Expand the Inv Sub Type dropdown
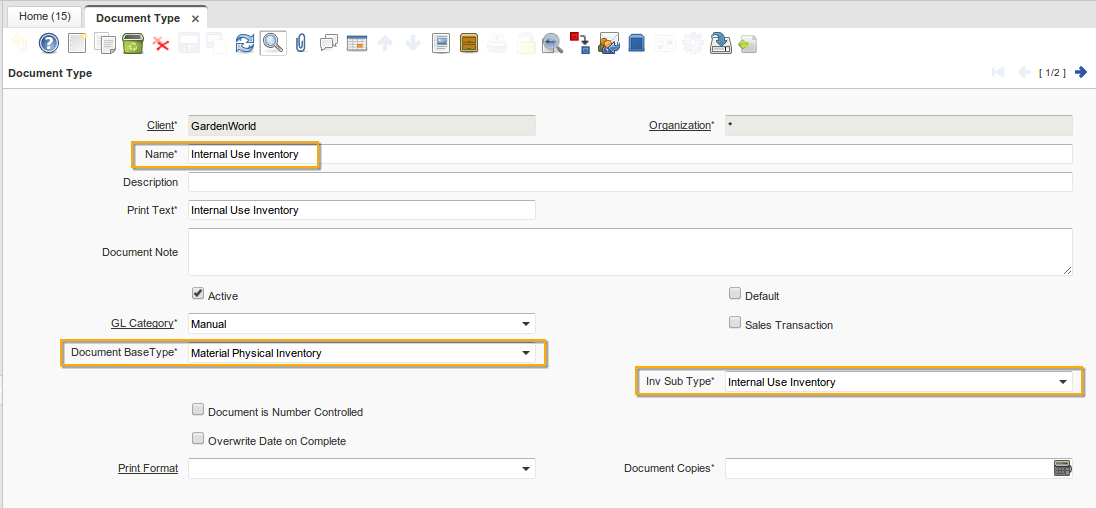Viewport: 1096px width, 508px height. tap(1062, 382)
